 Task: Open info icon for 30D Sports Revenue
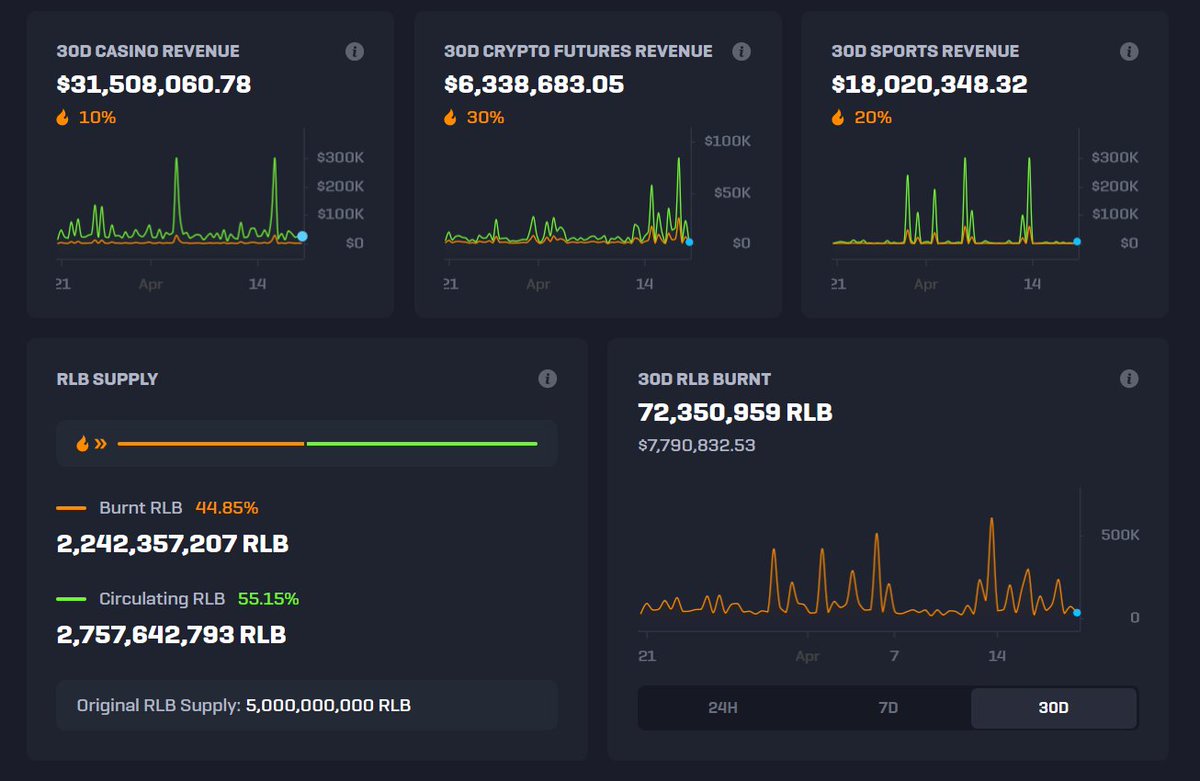(1129, 51)
